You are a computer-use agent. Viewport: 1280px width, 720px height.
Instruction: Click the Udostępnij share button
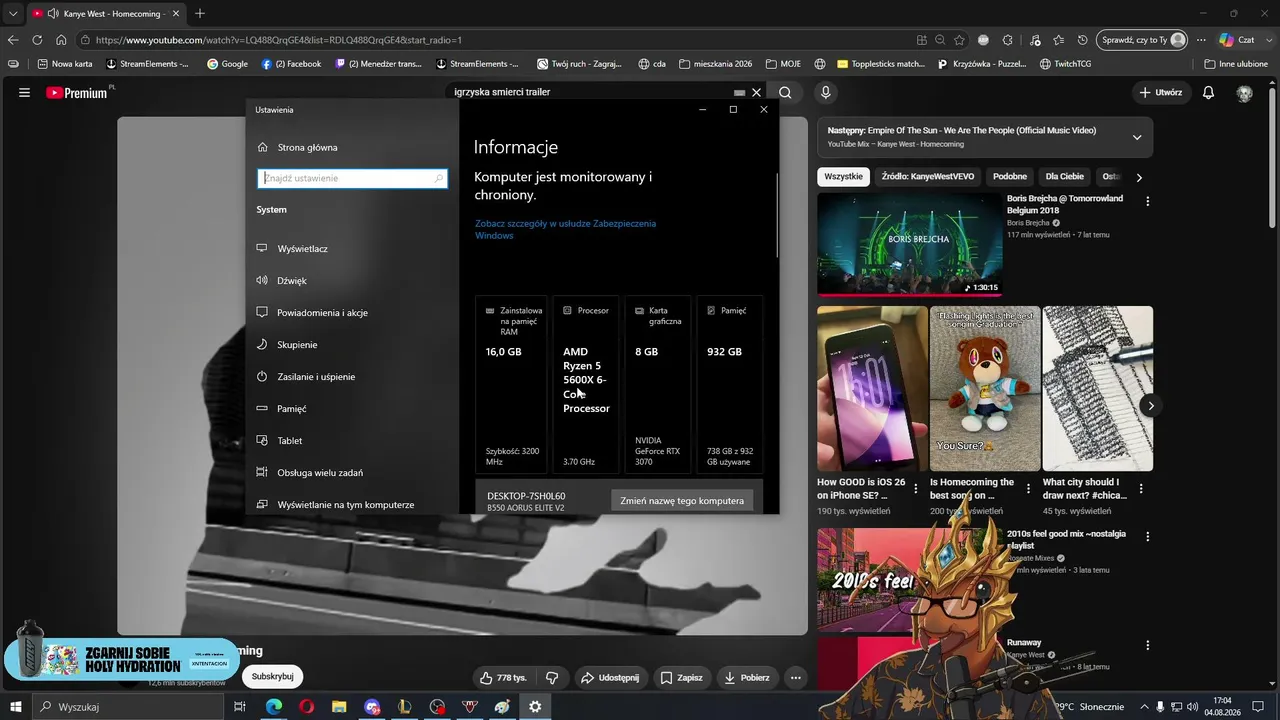tap(609, 677)
